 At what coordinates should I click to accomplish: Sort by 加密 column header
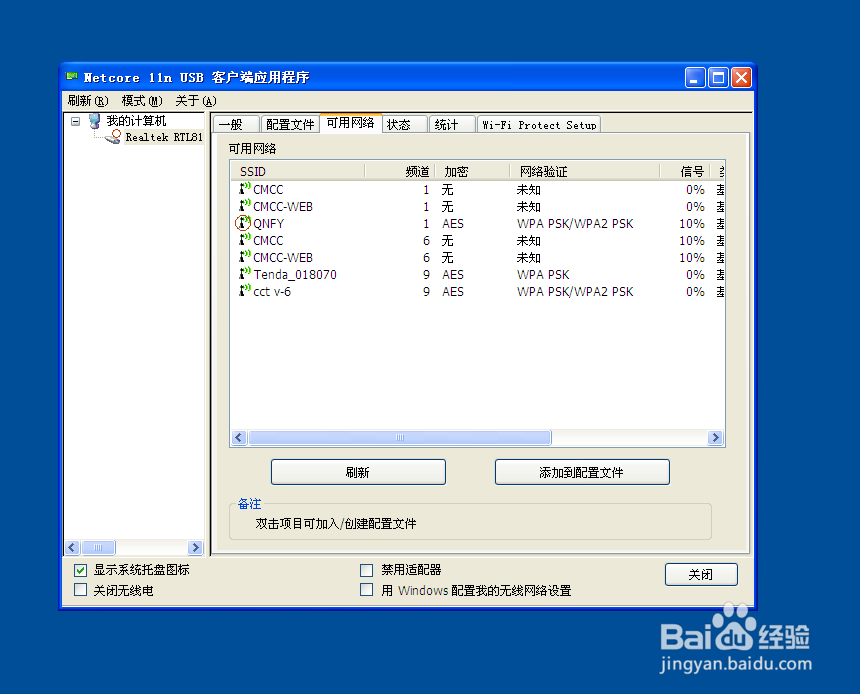click(473, 172)
